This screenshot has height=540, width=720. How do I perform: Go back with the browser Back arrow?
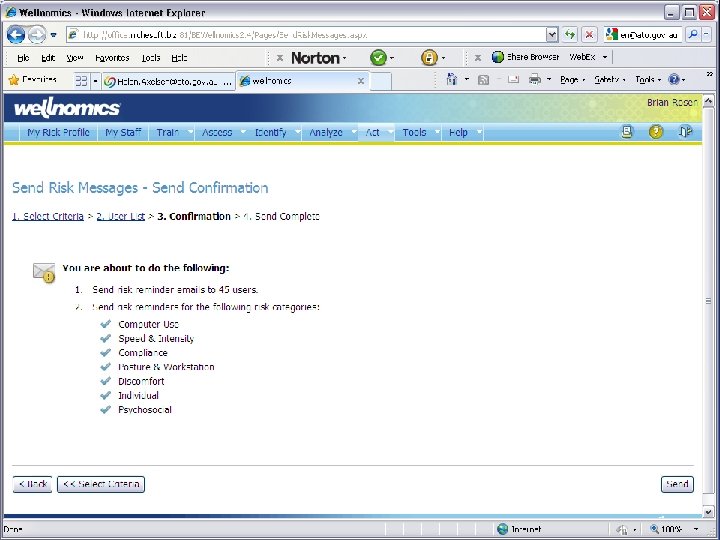point(16,34)
